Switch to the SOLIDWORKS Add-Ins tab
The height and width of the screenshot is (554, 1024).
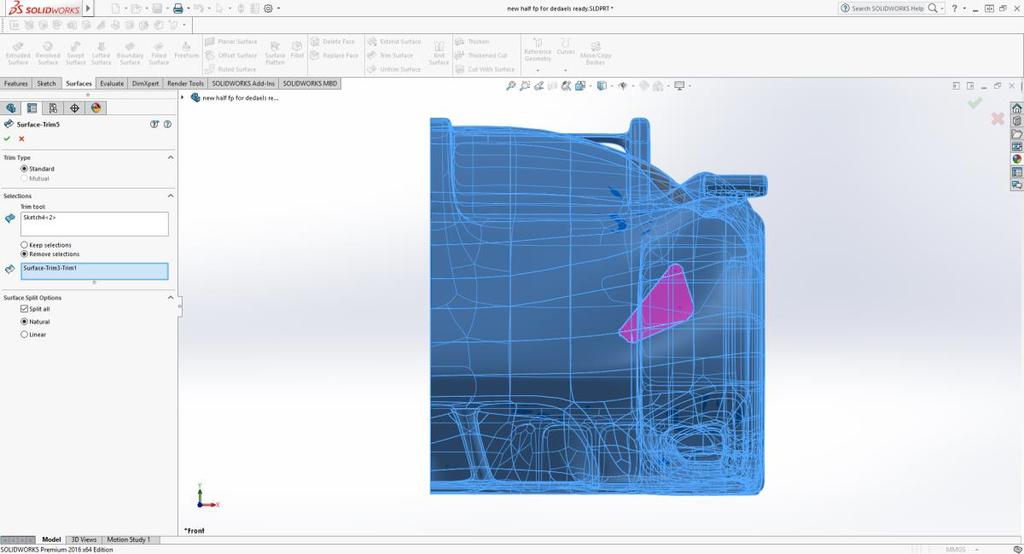pyautogui.click(x=243, y=84)
